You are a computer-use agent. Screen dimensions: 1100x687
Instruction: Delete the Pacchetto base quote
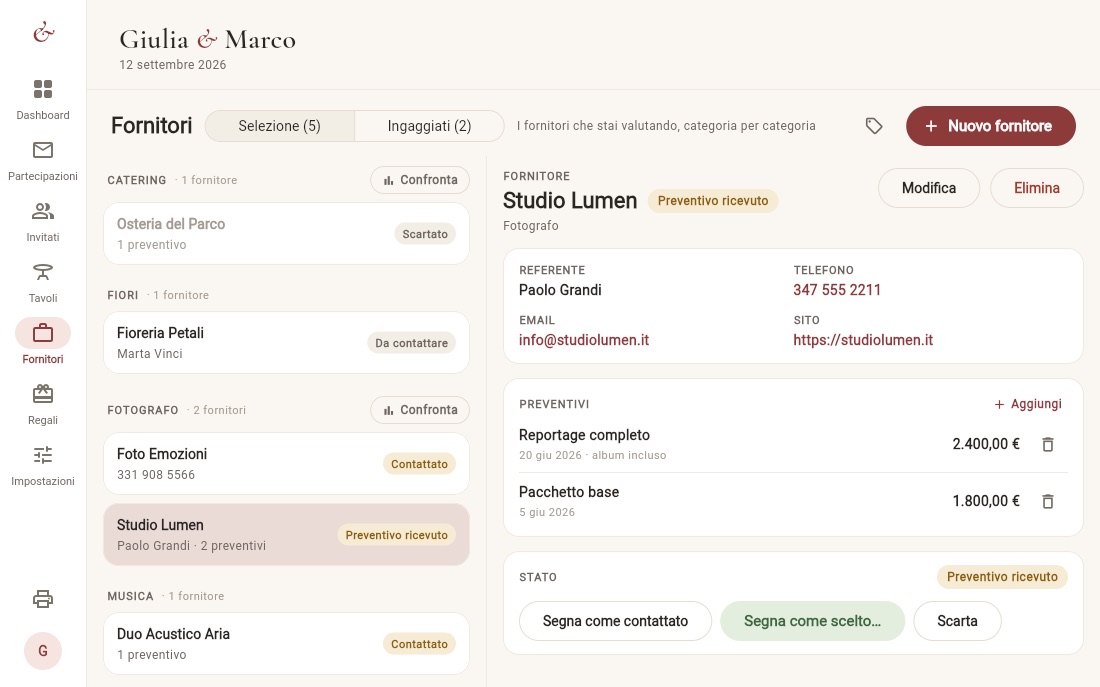pyautogui.click(x=1047, y=501)
